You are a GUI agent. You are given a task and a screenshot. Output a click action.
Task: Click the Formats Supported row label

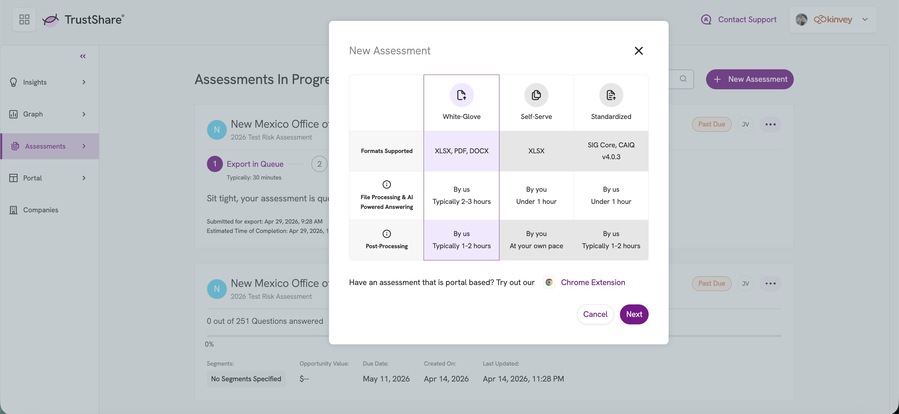pos(386,151)
